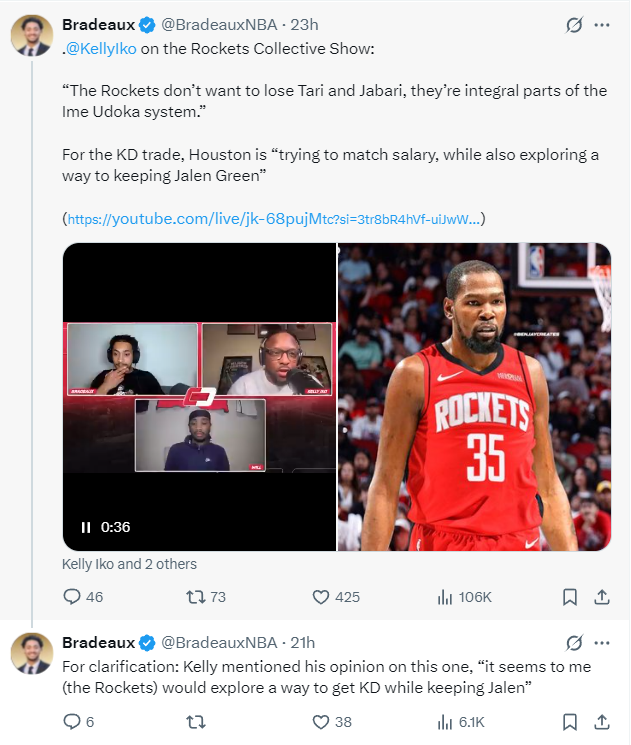This screenshot has height=745, width=631.
Task: Pause the video at 0:36
Action: pyautogui.click(x=86, y=527)
